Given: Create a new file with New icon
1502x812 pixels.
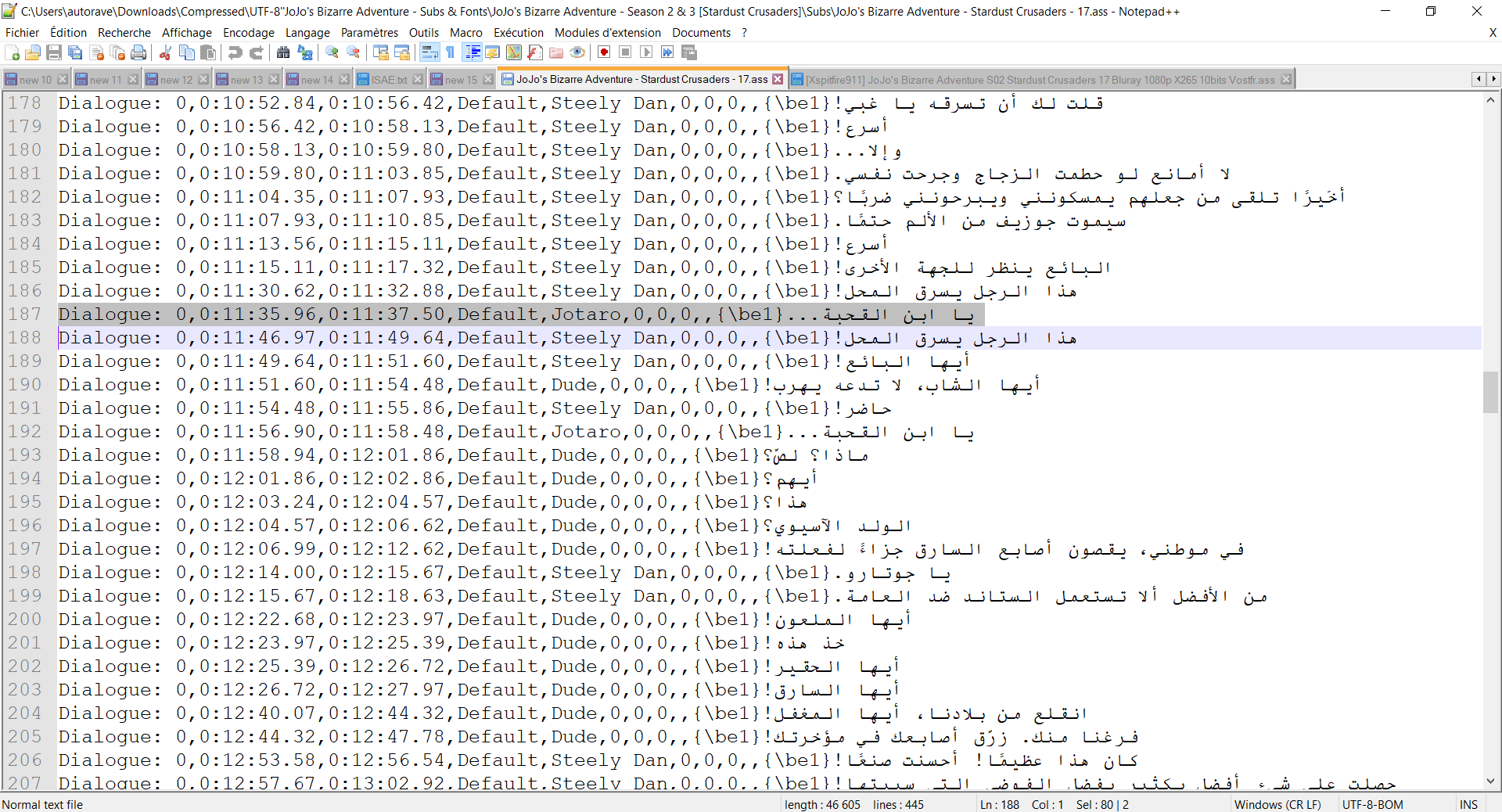Looking at the screenshot, I should 13,52.
